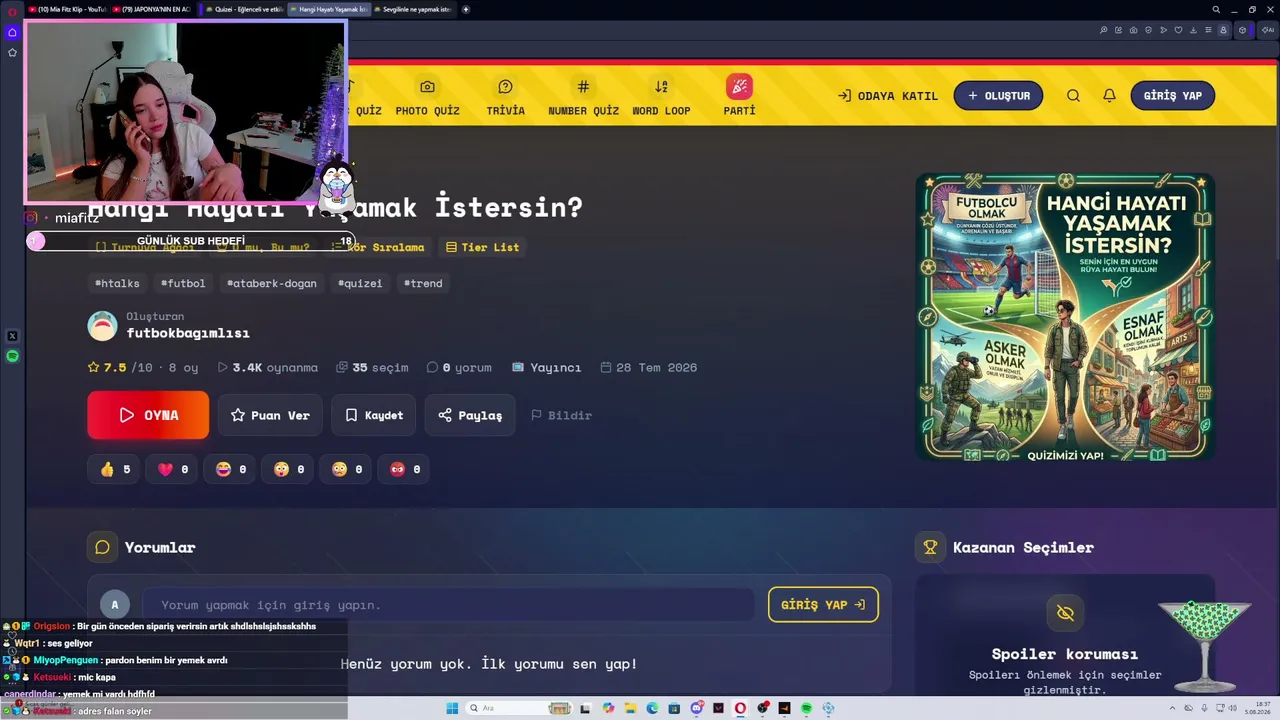Click the Paylaş share button
The height and width of the screenshot is (720, 1280).
pos(470,415)
